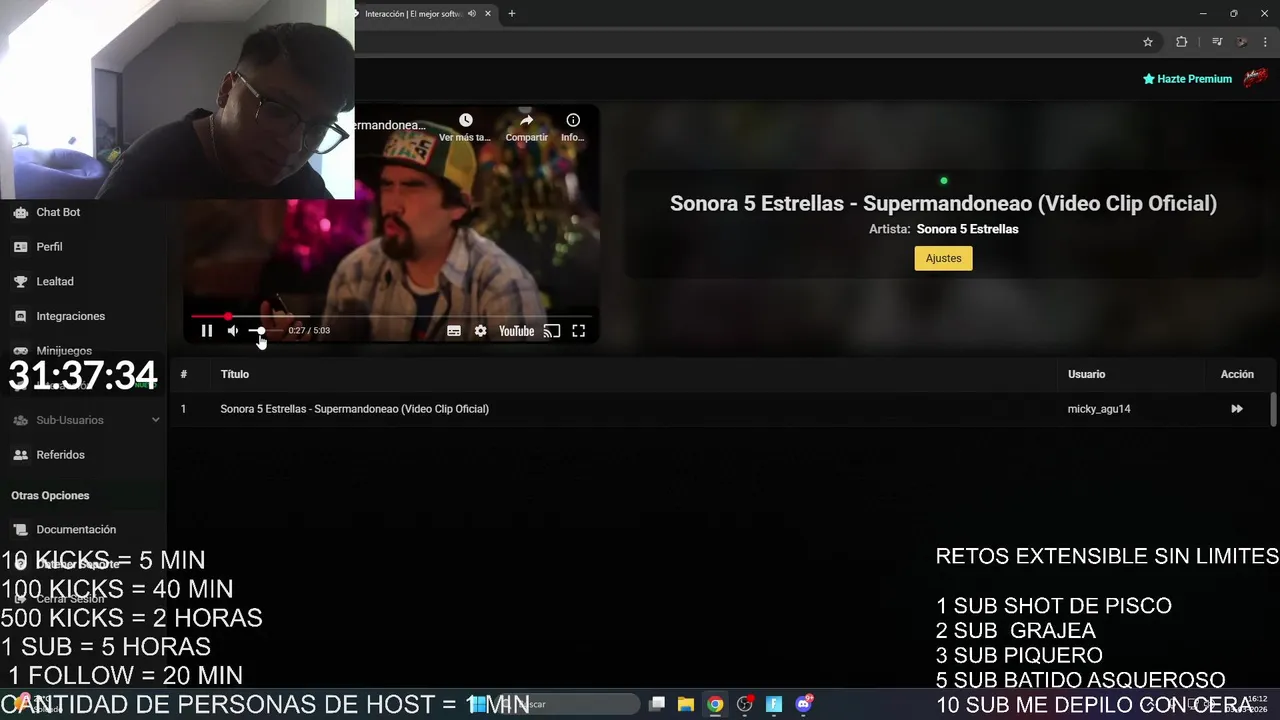Click the Lealtad trophy icon
Screen dimensions: 1280x720
pos(20,282)
